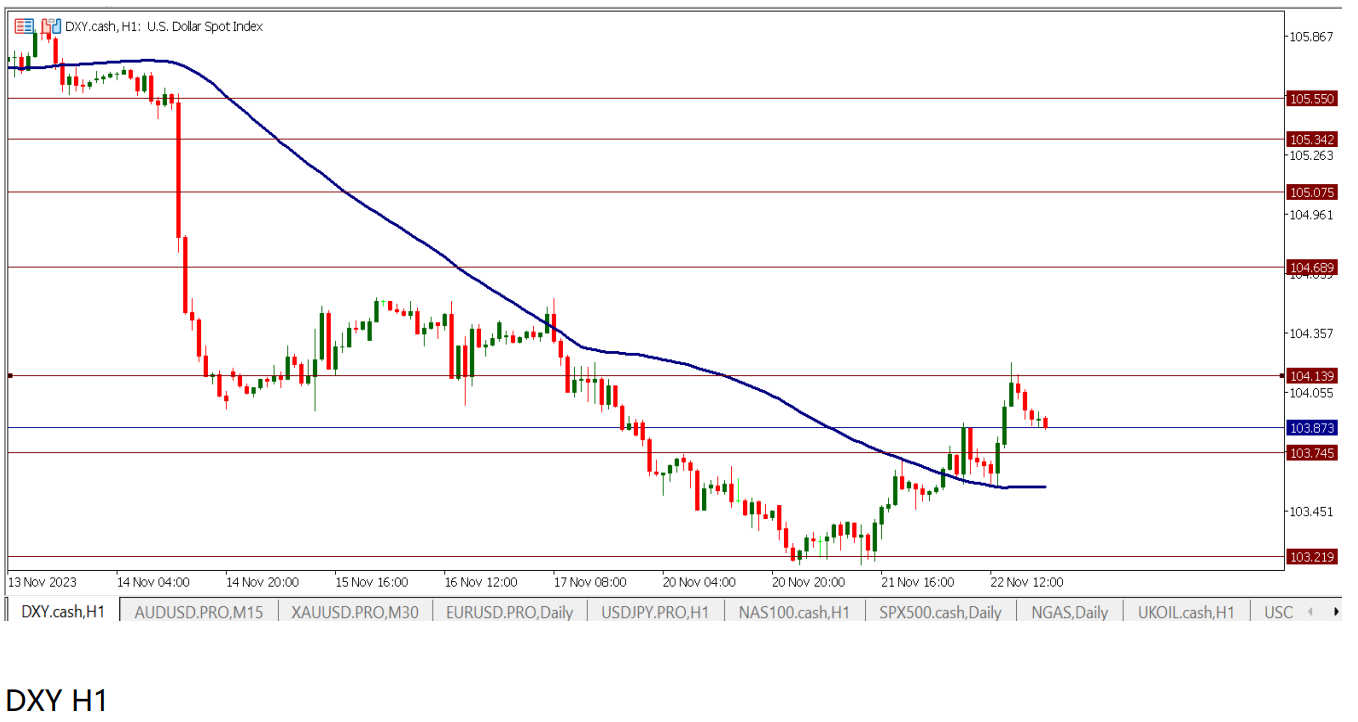
Task: Select the 104.689 resistance level label
Action: tap(1312, 268)
